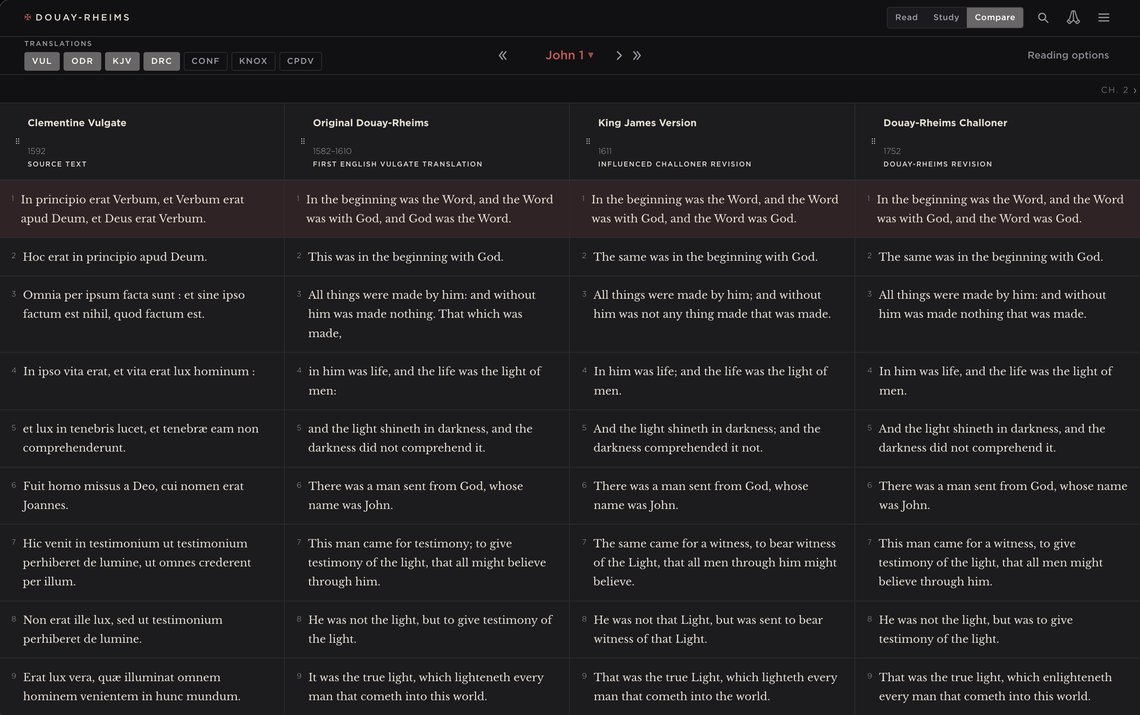Disable the KJV translation
Viewport: 1140px width, 715px height.
(x=122, y=60)
